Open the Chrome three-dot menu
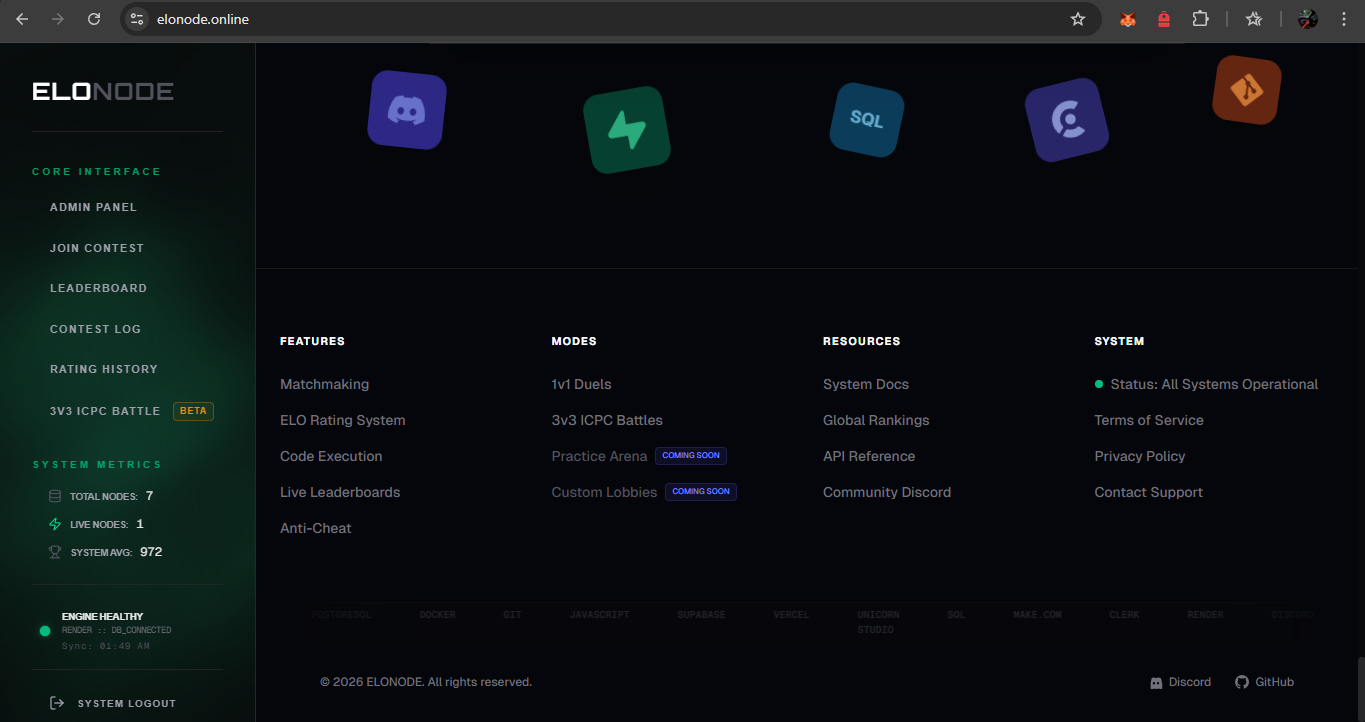The image size is (1365, 722). 1344,19
